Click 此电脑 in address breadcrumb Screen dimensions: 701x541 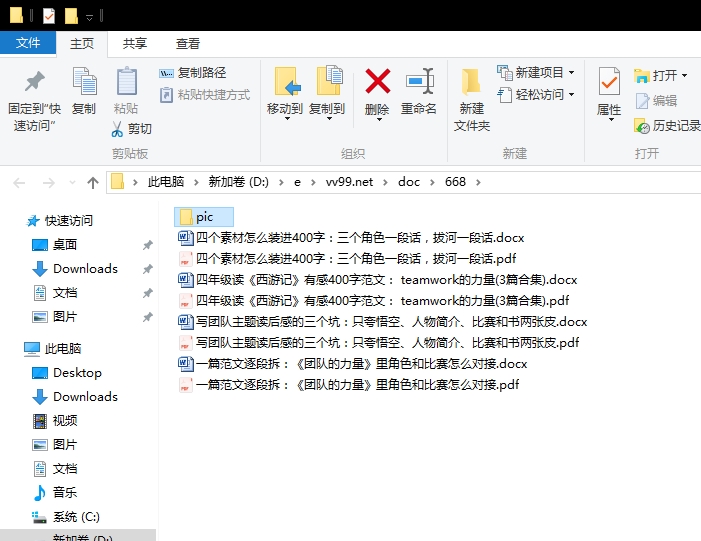click(166, 182)
